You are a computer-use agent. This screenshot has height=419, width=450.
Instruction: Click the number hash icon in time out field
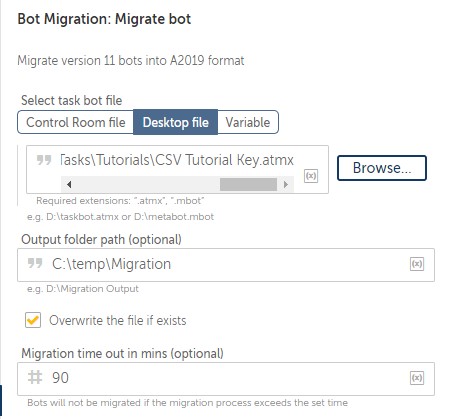click(35, 377)
